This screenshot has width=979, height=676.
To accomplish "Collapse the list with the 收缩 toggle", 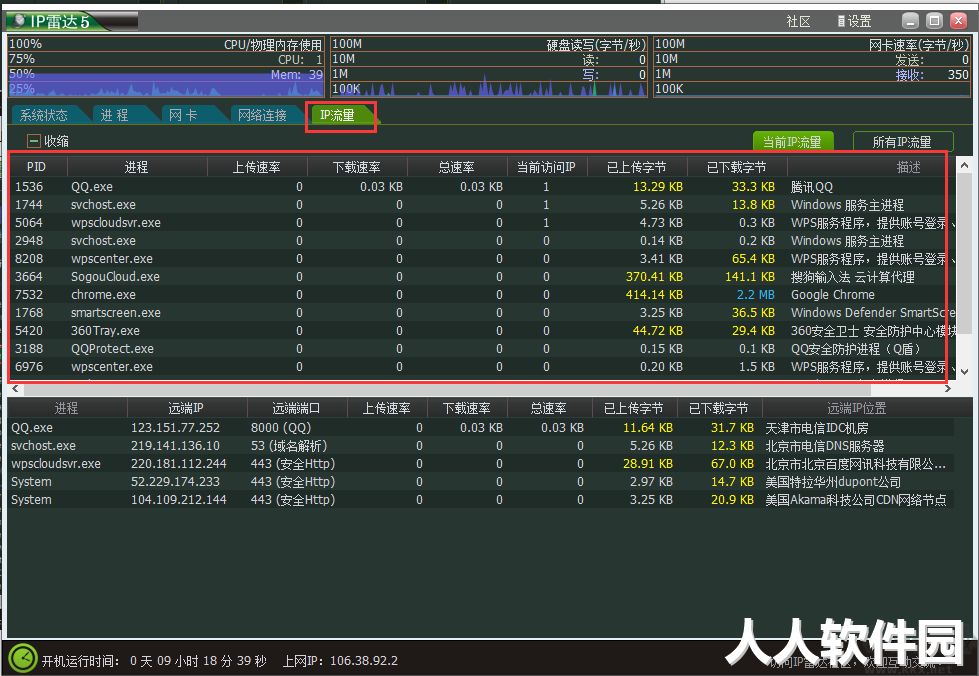I will click(47, 141).
